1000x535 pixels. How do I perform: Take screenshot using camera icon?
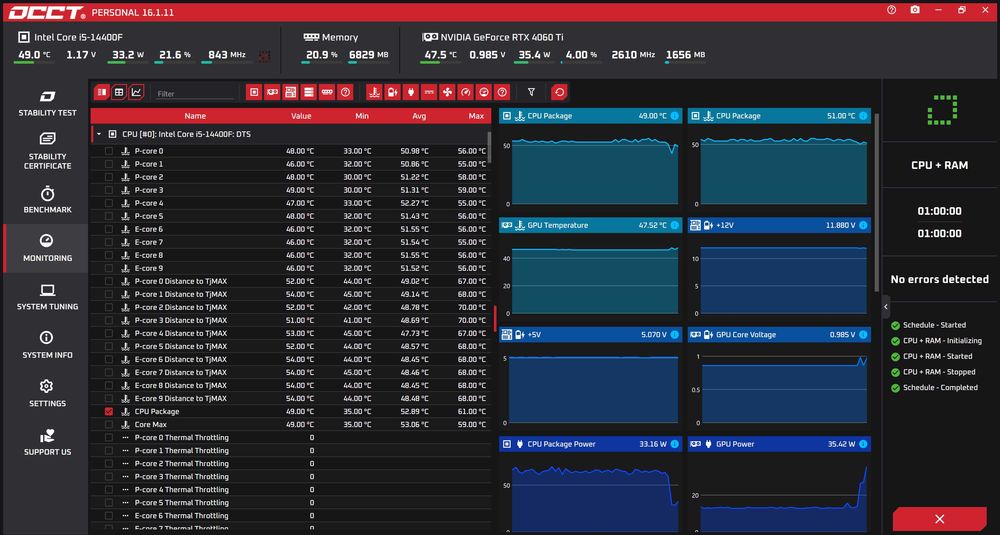915,10
